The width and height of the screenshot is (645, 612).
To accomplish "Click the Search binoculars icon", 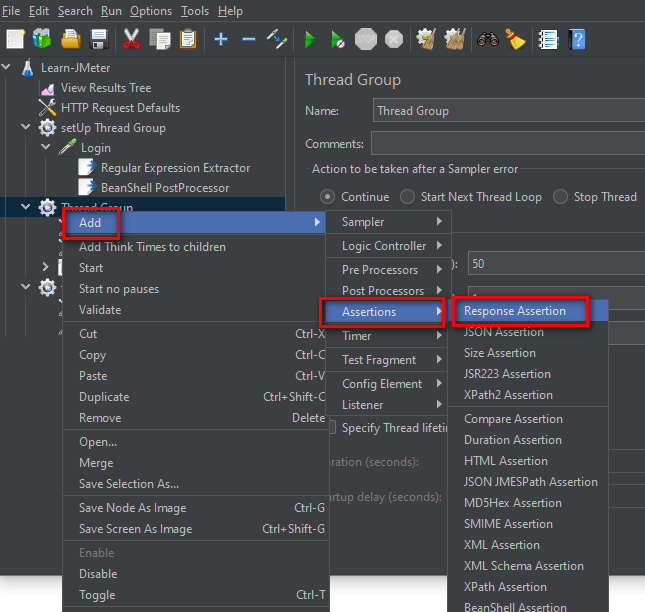I will click(x=487, y=39).
